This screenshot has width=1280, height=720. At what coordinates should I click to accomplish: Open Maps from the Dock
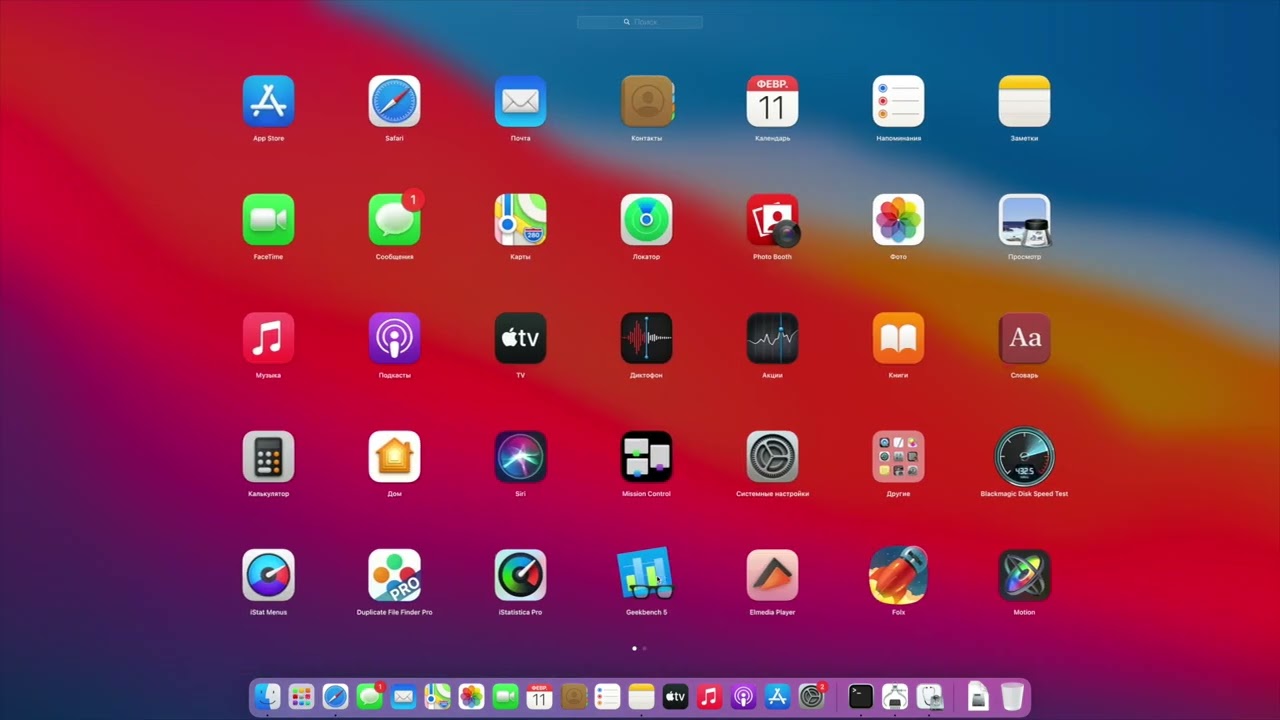[x=437, y=696]
